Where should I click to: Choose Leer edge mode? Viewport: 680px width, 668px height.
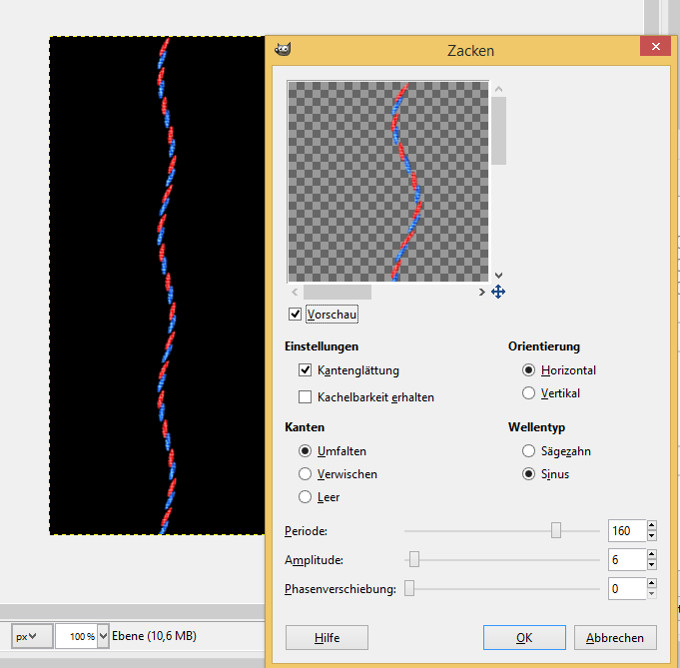(x=305, y=497)
